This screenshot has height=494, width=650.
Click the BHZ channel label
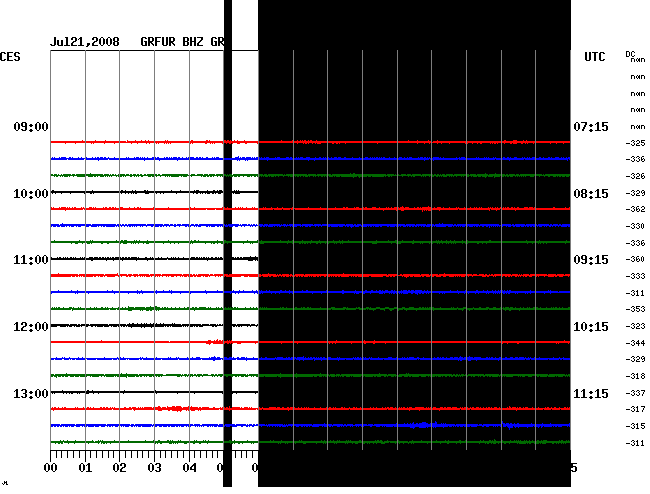coord(193,42)
